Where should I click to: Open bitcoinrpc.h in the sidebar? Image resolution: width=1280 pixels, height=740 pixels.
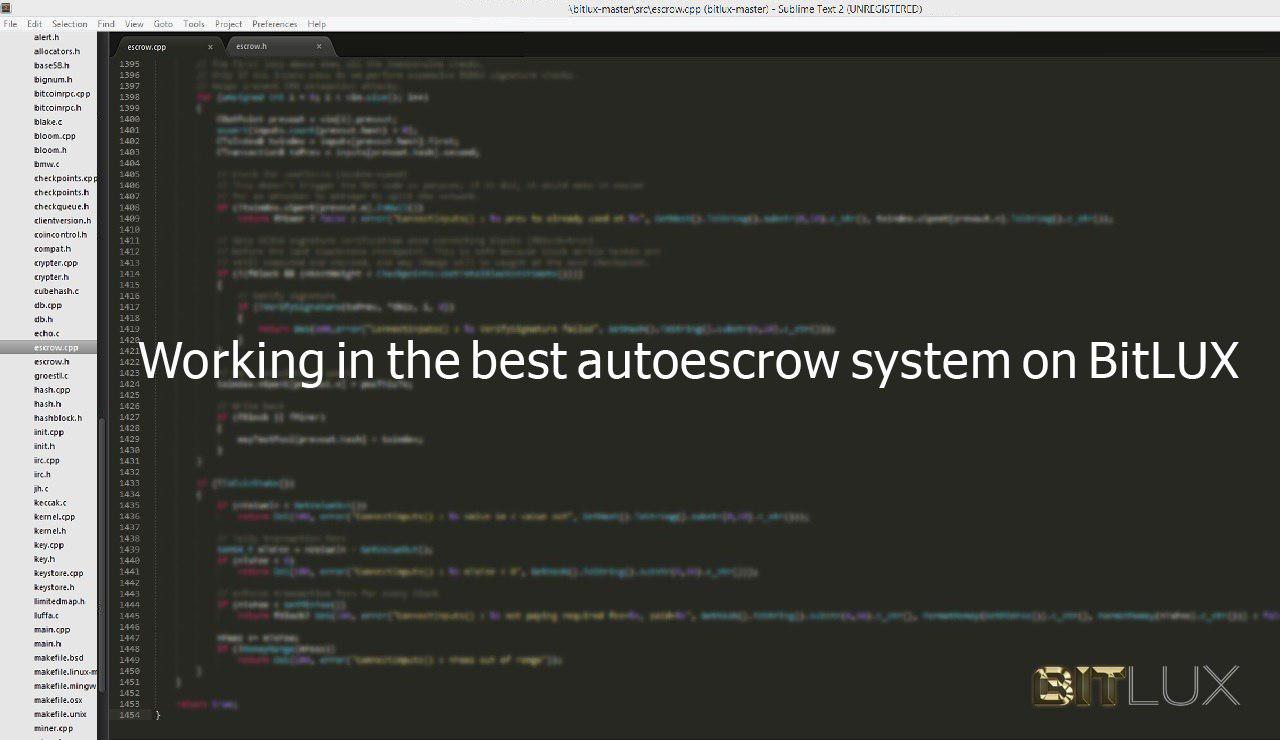58,108
